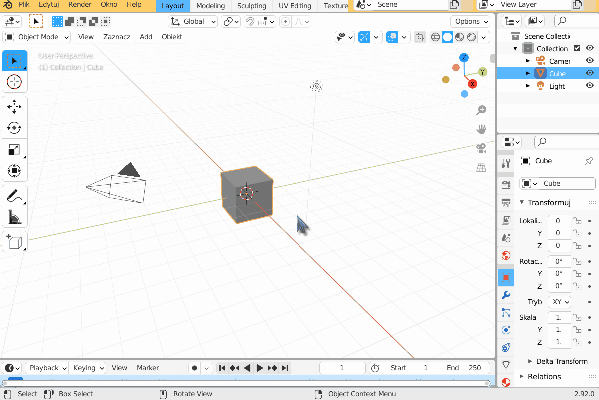Expand the Delta Transform section

558,361
